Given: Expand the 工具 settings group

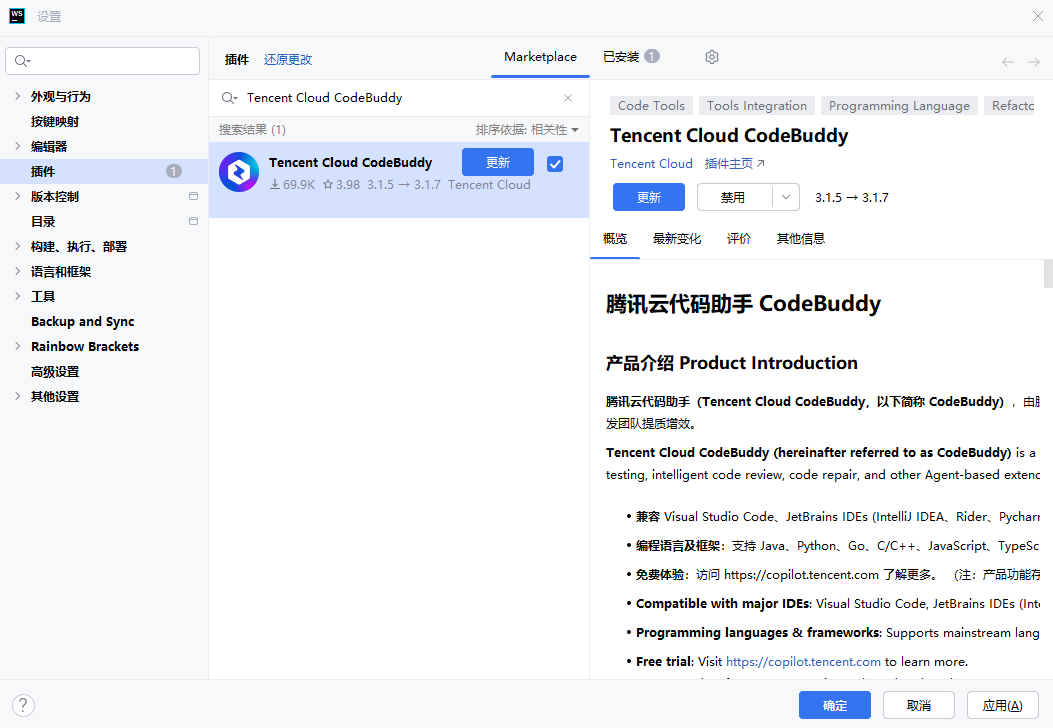Looking at the screenshot, I should click(x=17, y=296).
